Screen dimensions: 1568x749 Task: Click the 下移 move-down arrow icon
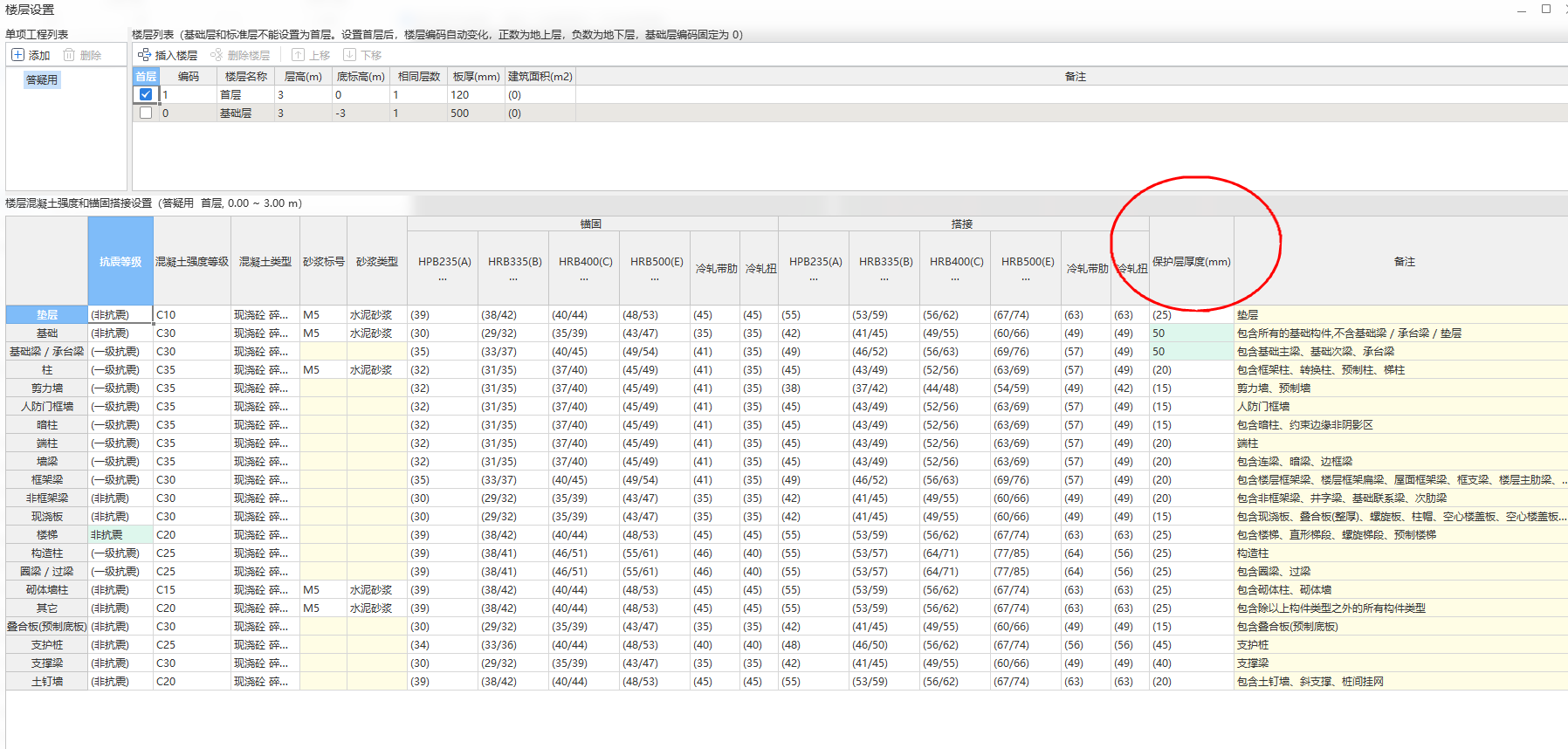click(349, 55)
